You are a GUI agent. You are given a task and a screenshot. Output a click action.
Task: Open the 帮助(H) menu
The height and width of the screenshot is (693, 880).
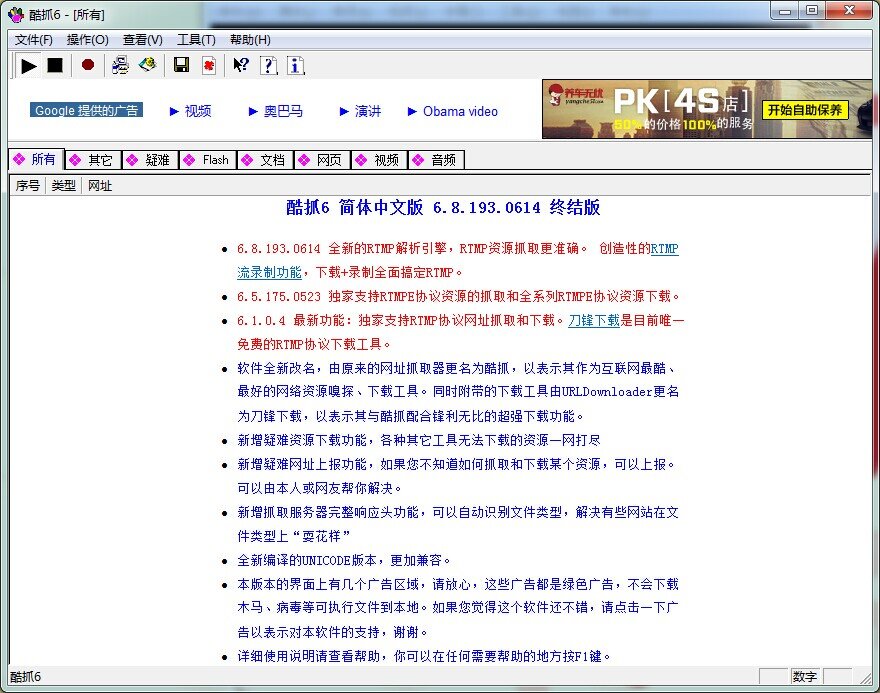click(x=250, y=40)
